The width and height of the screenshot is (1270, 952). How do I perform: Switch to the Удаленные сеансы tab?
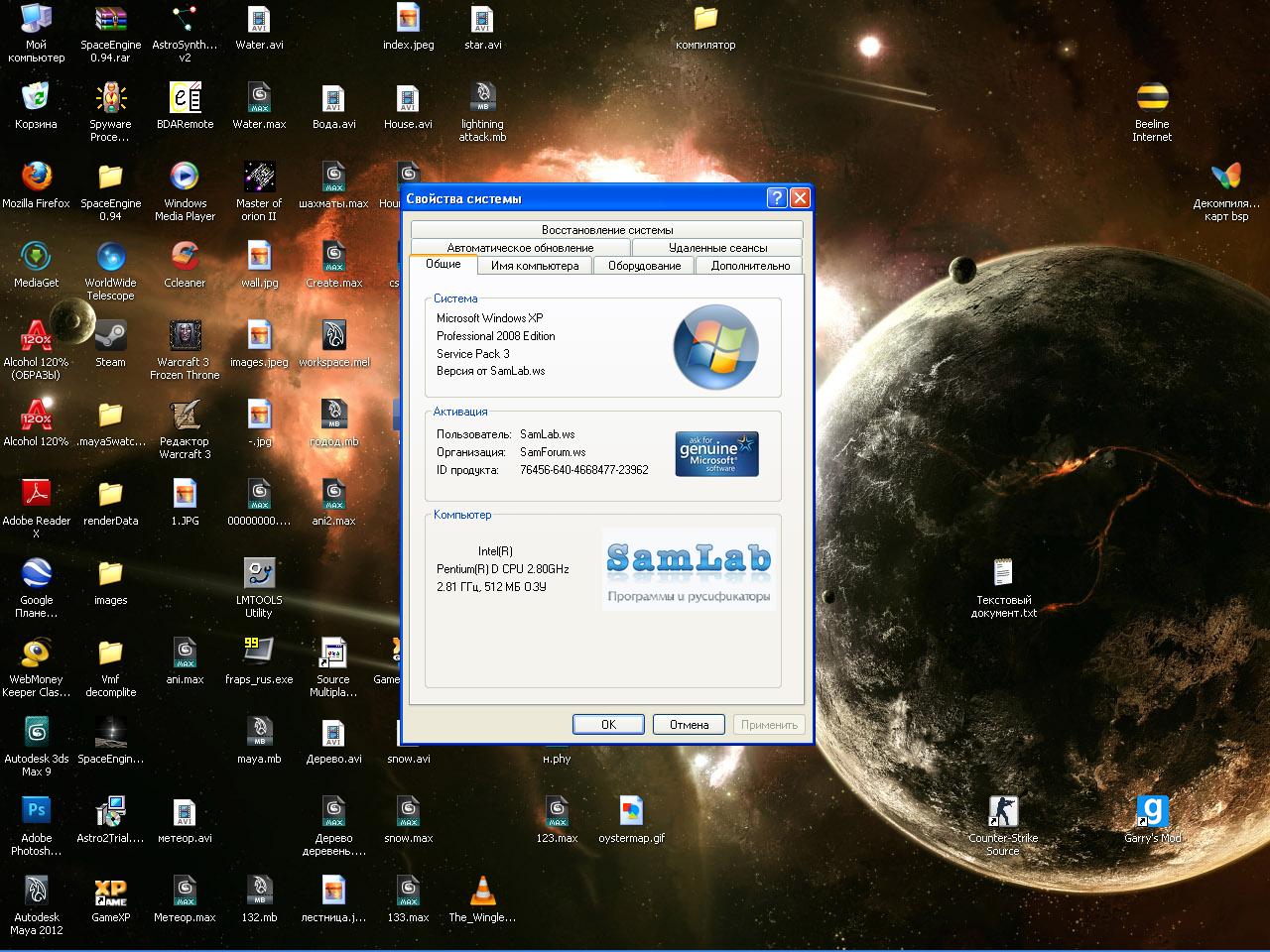point(717,248)
